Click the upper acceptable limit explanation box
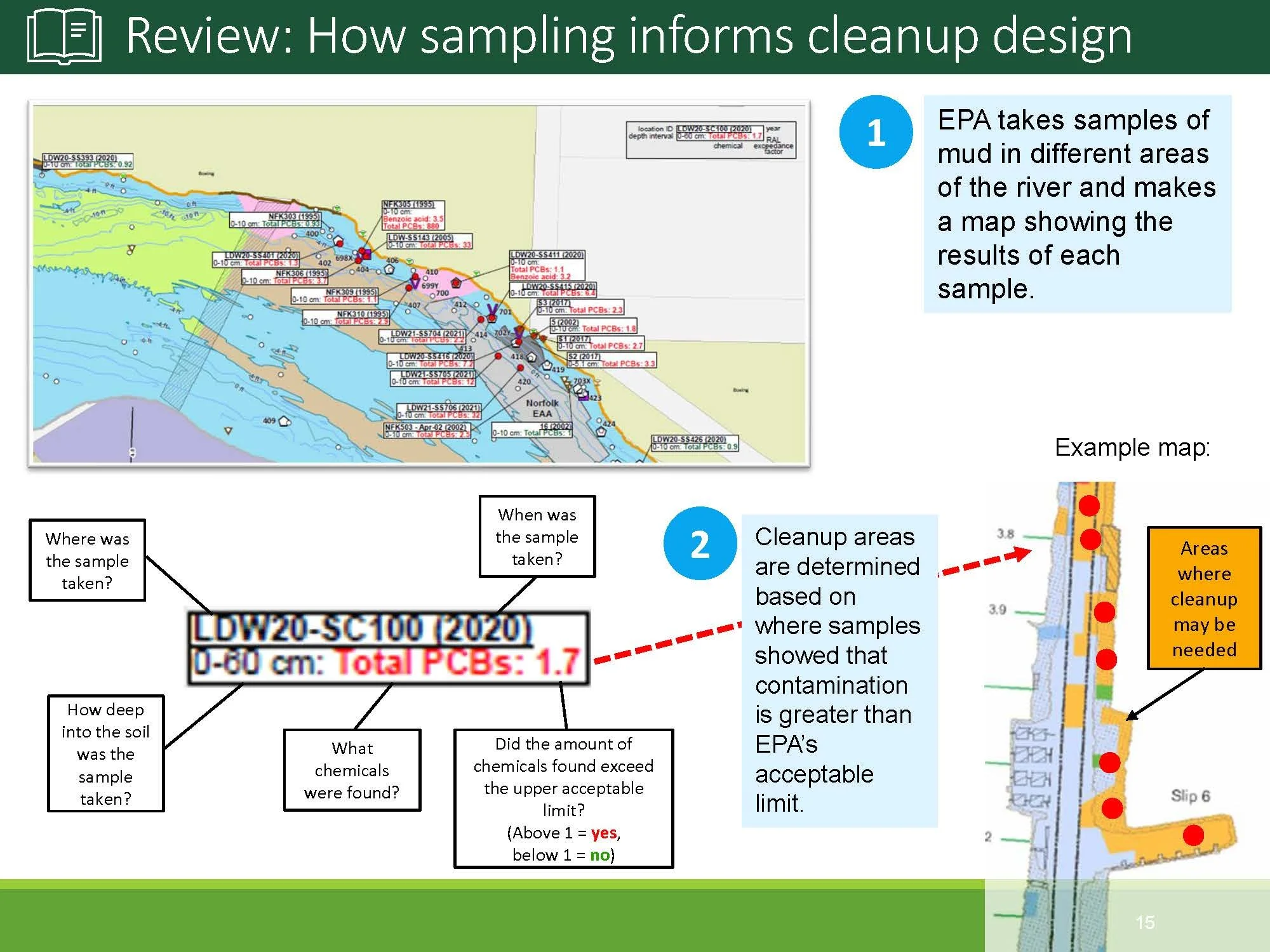 point(563,798)
